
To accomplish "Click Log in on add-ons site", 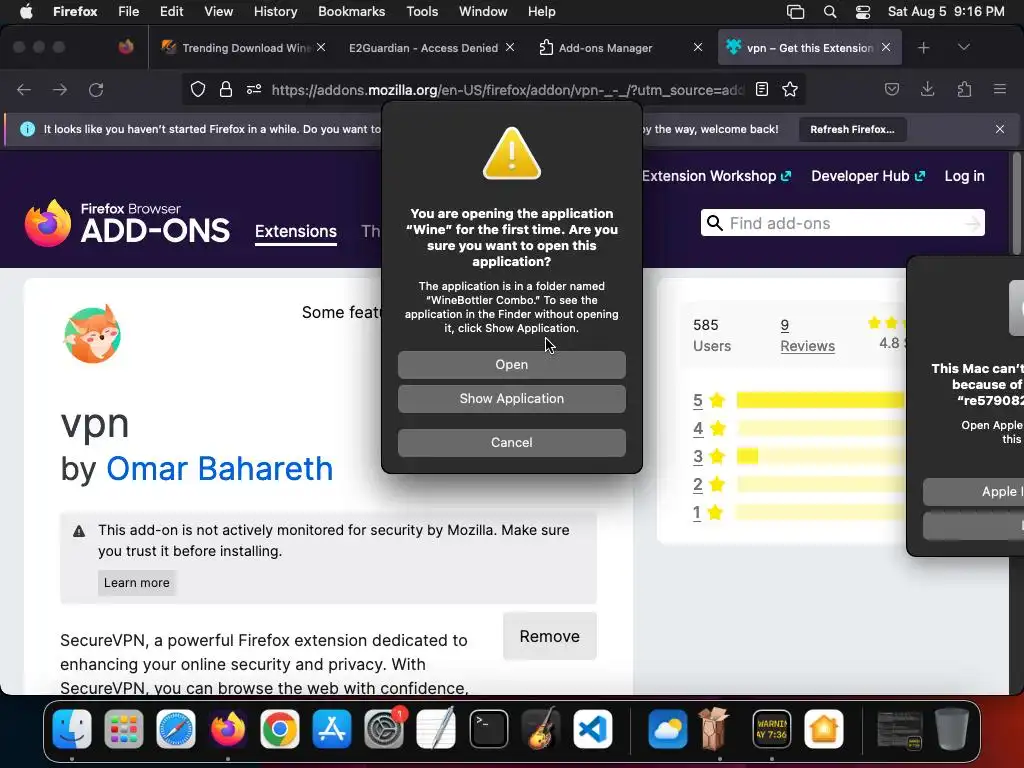I will 964,176.
